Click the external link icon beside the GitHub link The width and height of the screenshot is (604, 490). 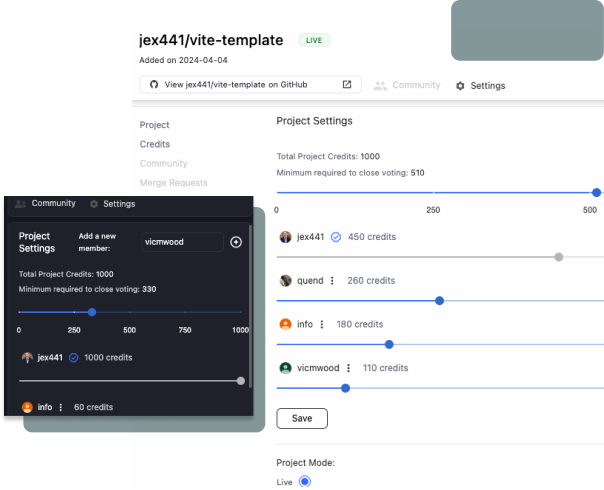[347, 85]
